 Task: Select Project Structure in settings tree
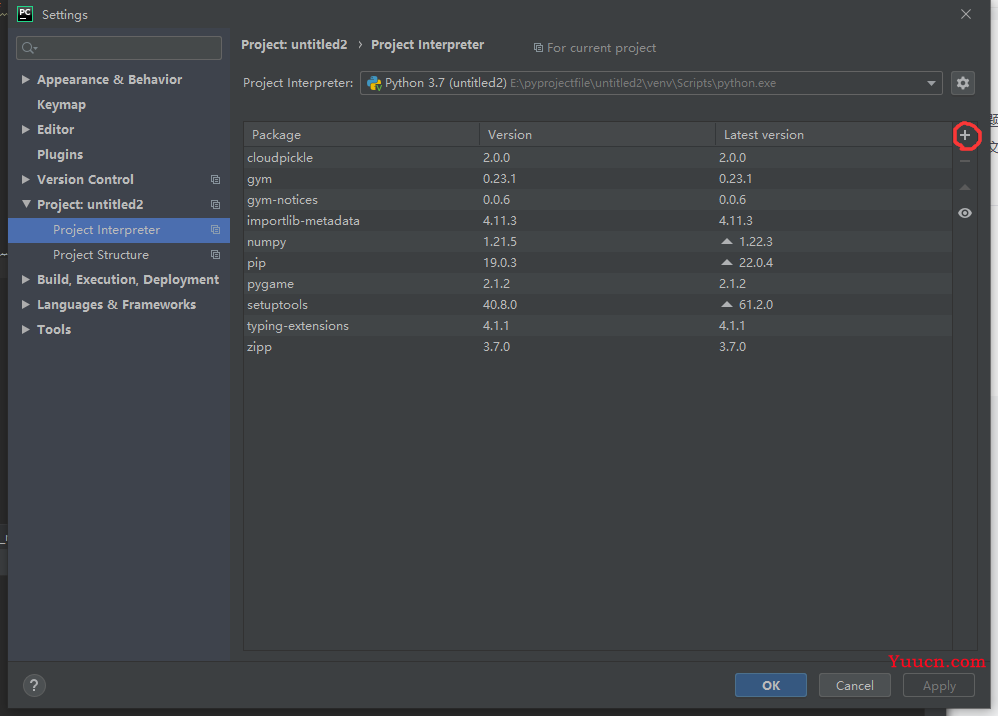(119, 255)
